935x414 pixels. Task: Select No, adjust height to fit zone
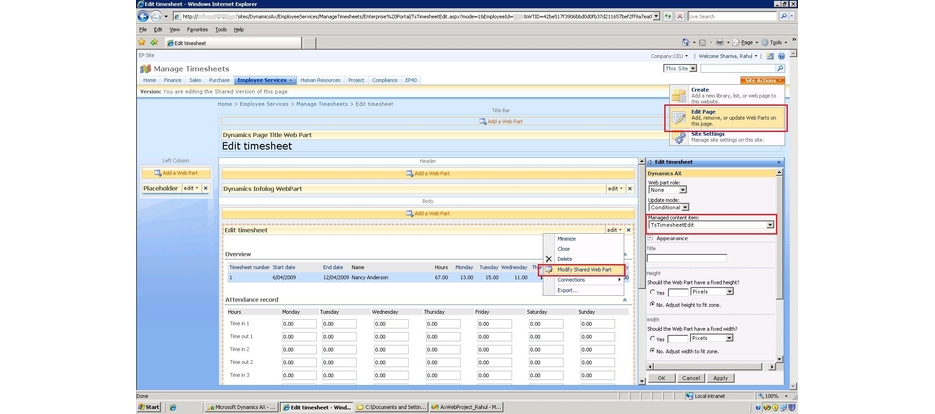click(x=652, y=304)
